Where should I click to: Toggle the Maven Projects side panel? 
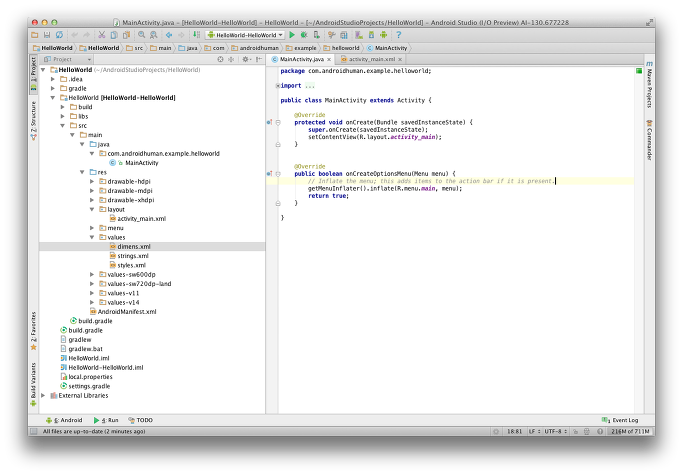point(649,85)
